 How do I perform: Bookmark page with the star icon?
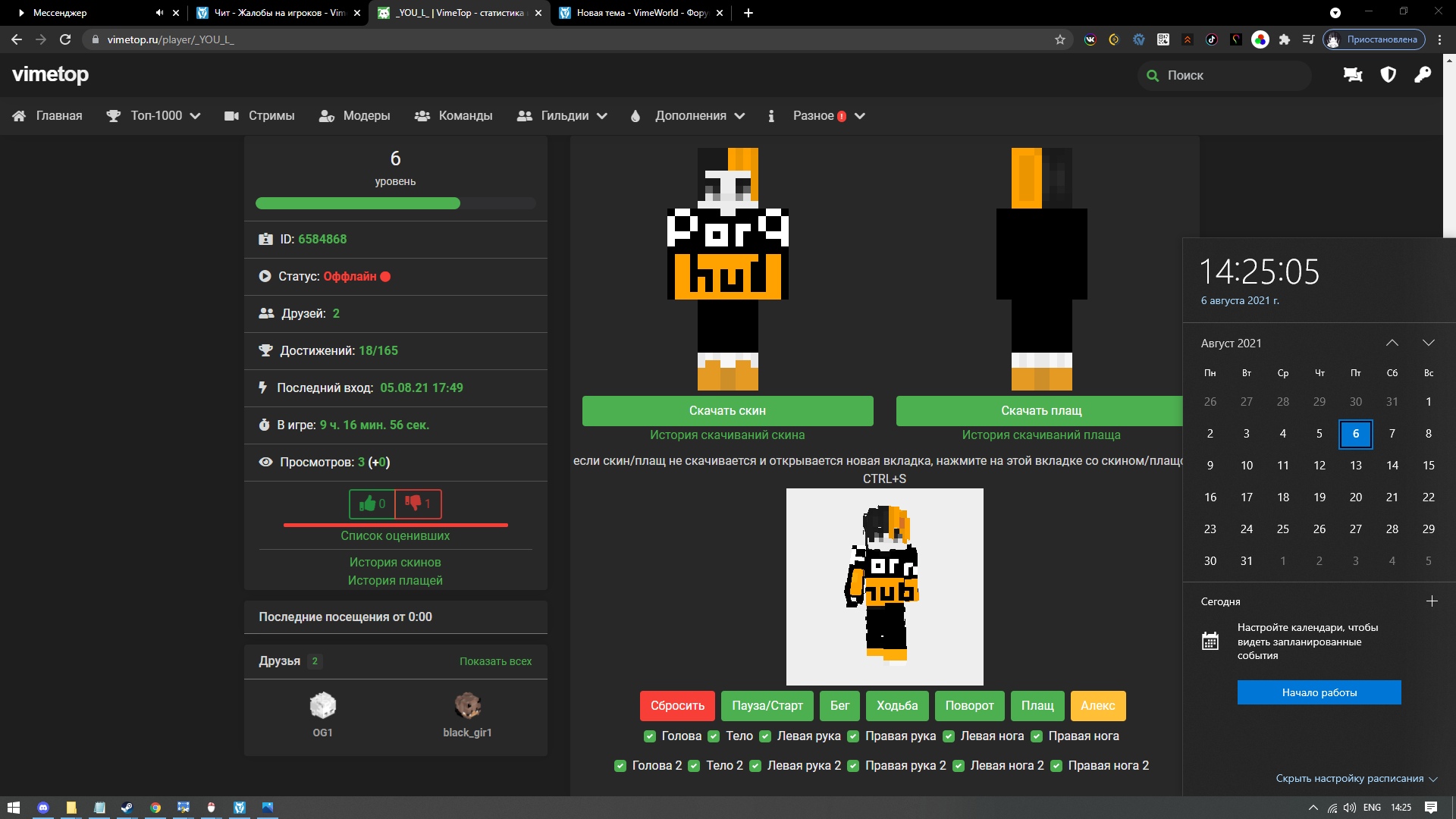tap(1060, 39)
